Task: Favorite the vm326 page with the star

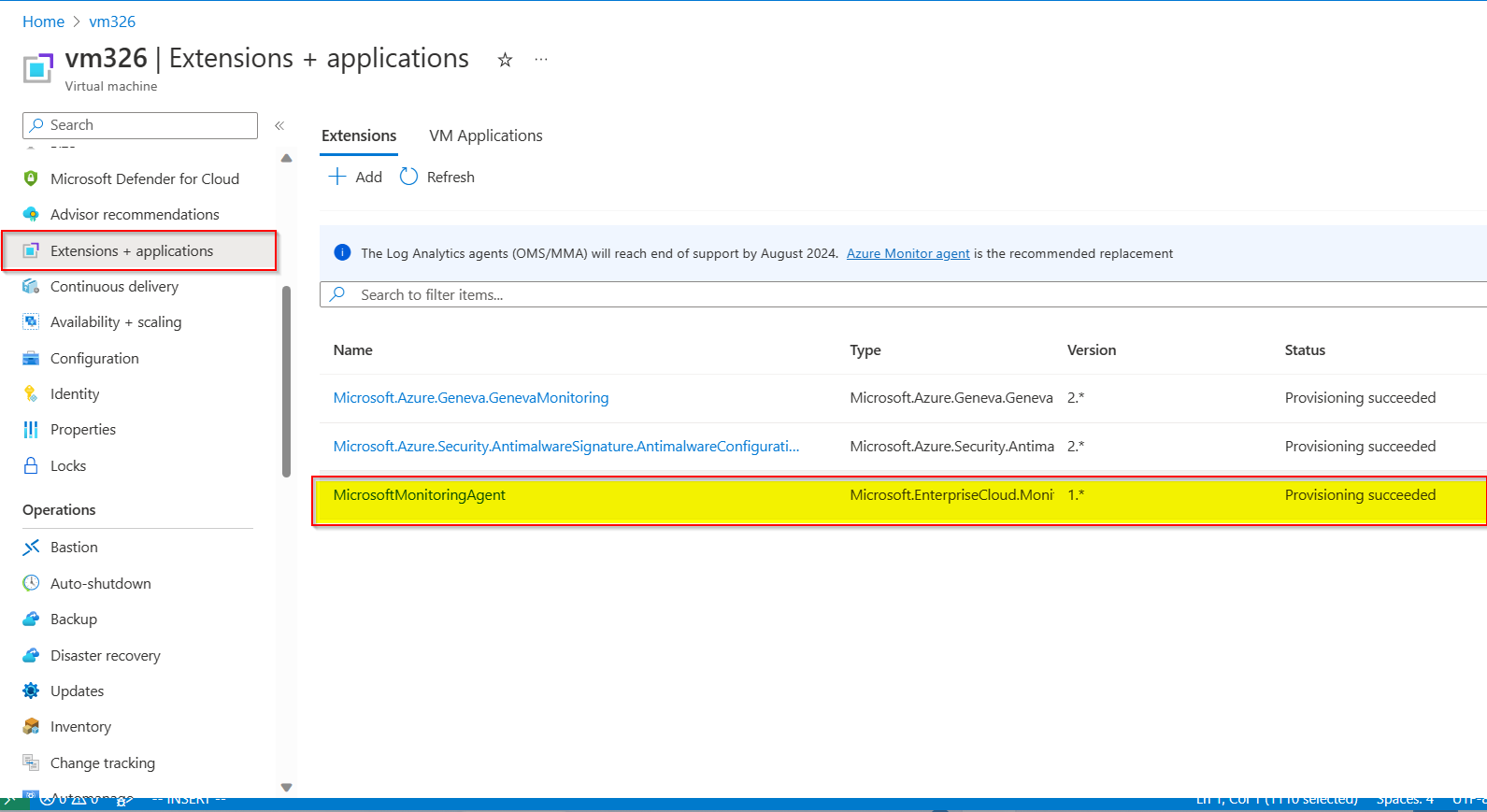Action: 505,60
